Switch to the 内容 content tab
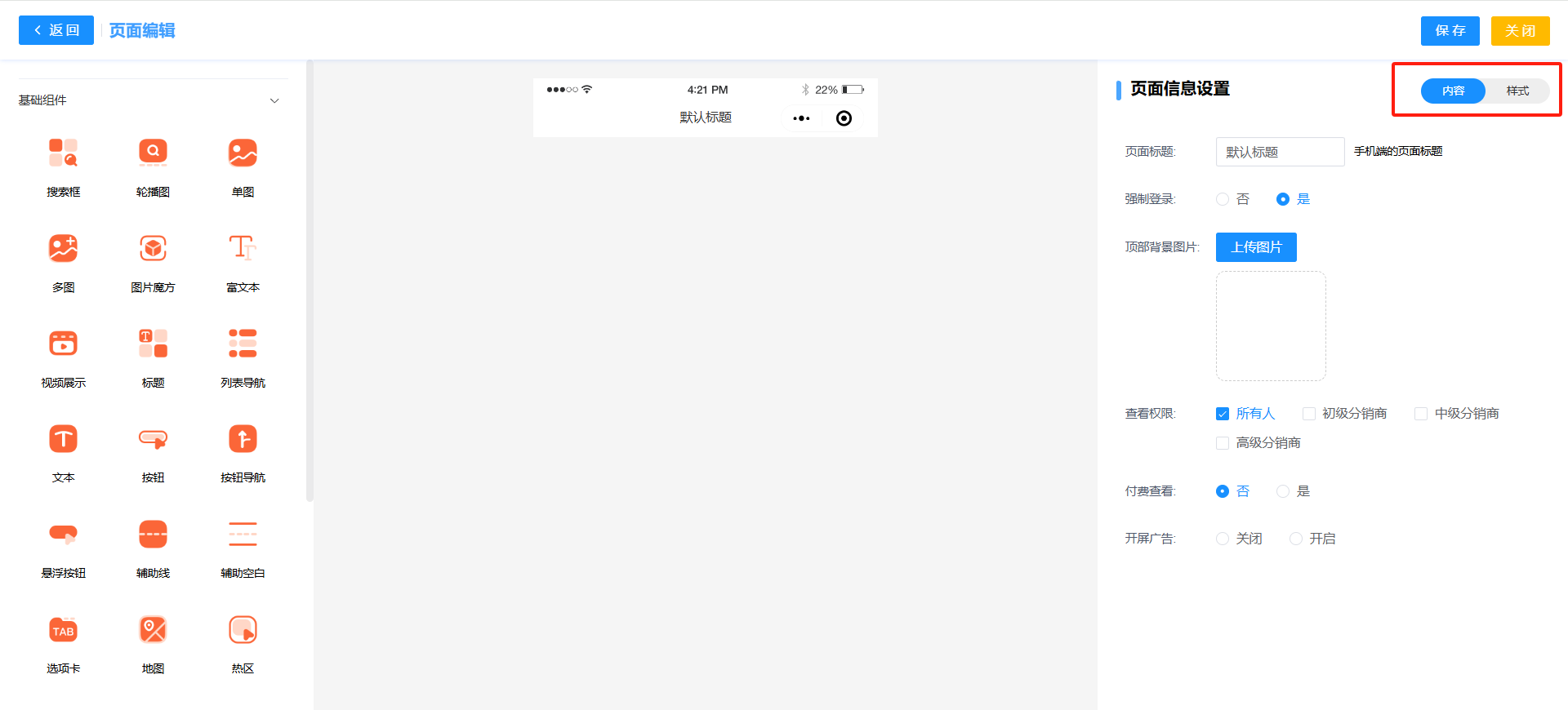 tap(1453, 91)
